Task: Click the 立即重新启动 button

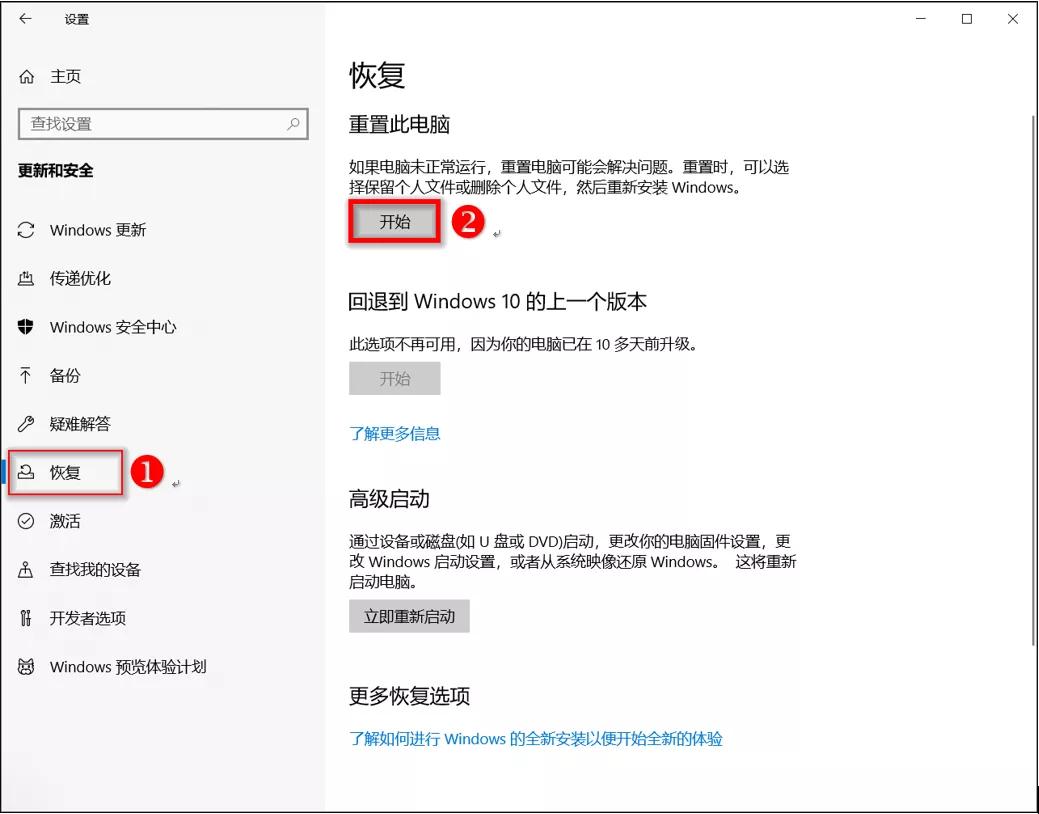Action: pyautogui.click(x=409, y=616)
